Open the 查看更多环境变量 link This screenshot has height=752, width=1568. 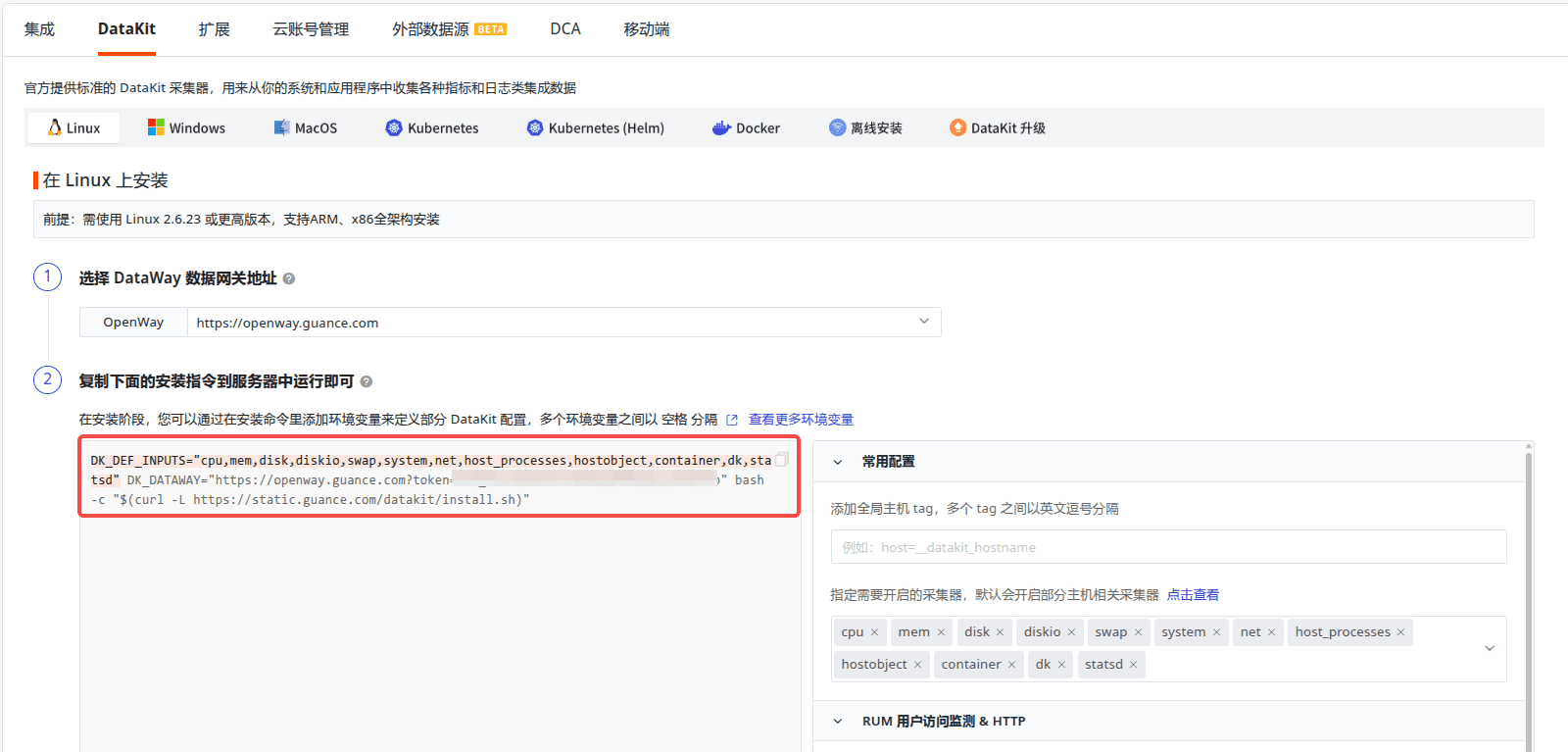(x=800, y=420)
